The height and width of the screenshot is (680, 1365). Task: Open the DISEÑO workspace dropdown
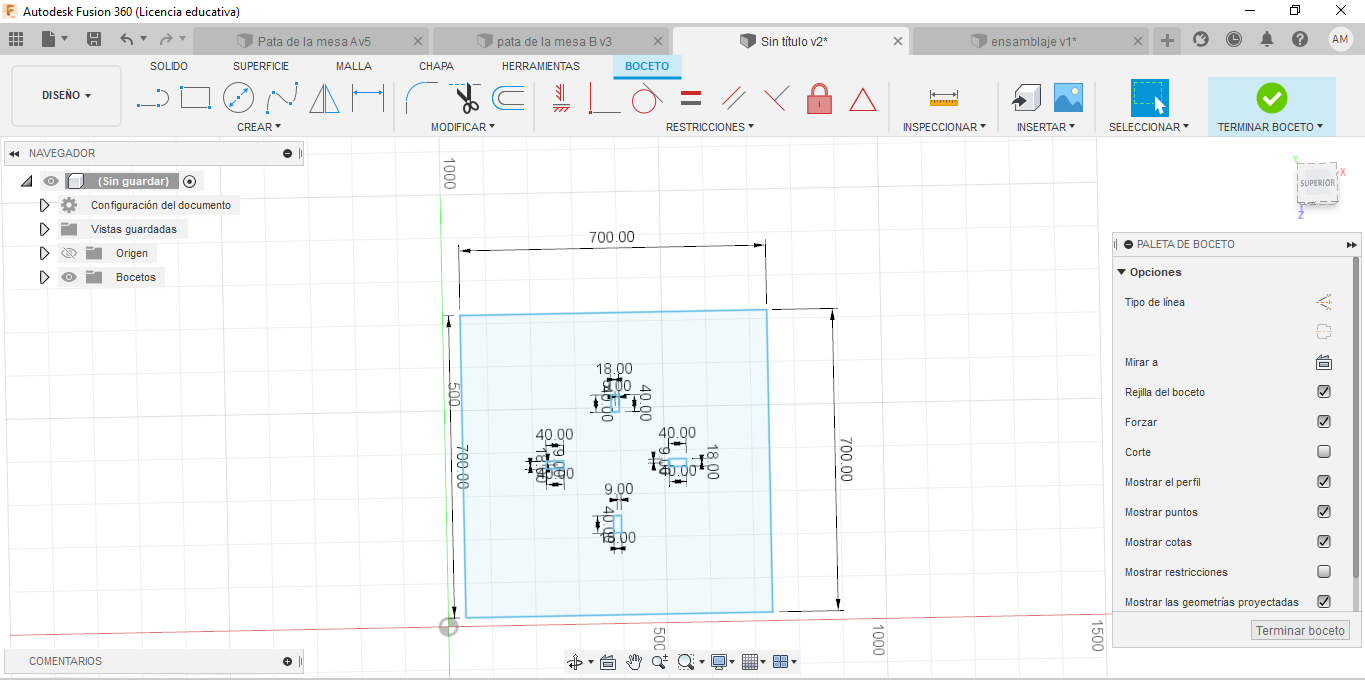click(x=66, y=96)
